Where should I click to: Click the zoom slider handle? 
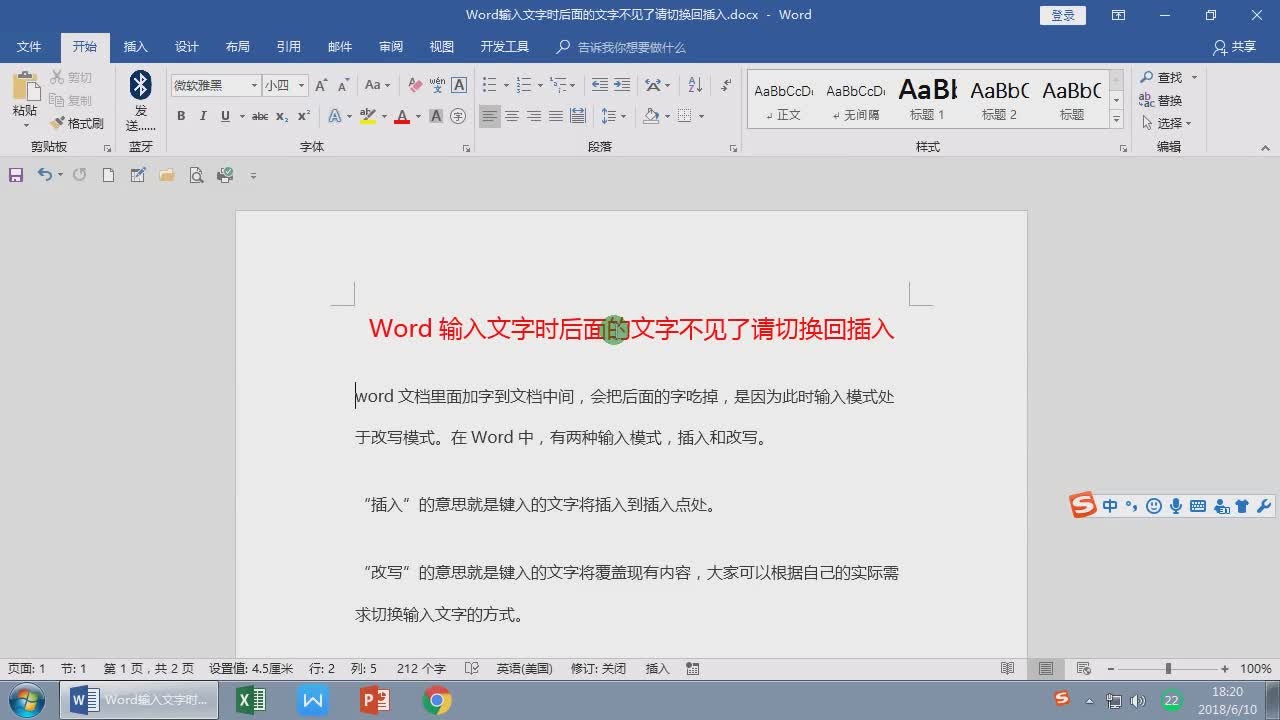coord(1168,669)
